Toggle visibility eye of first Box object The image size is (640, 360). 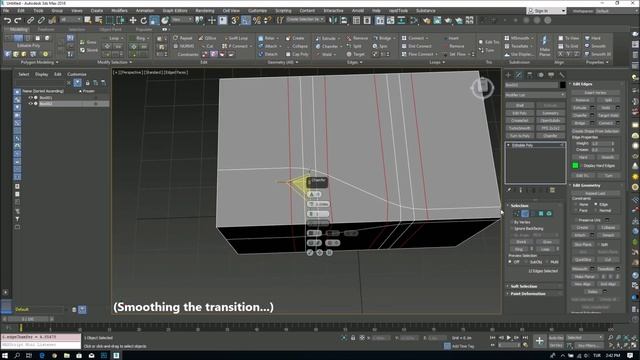click(30, 98)
